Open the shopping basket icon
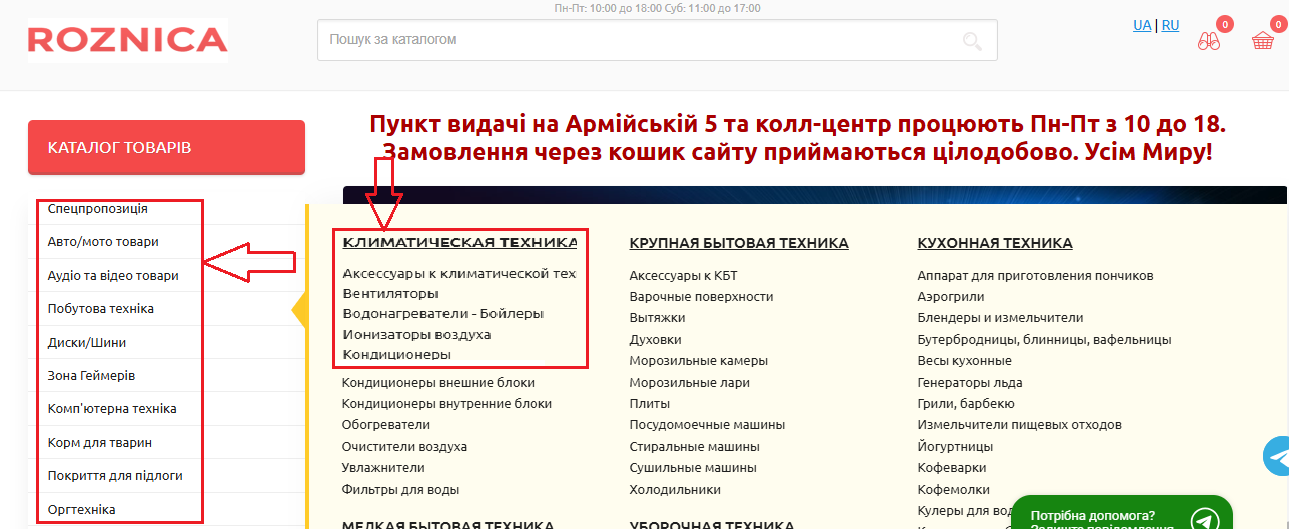This screenshot has width=1289, height=529. click(x=1263, y=41)
